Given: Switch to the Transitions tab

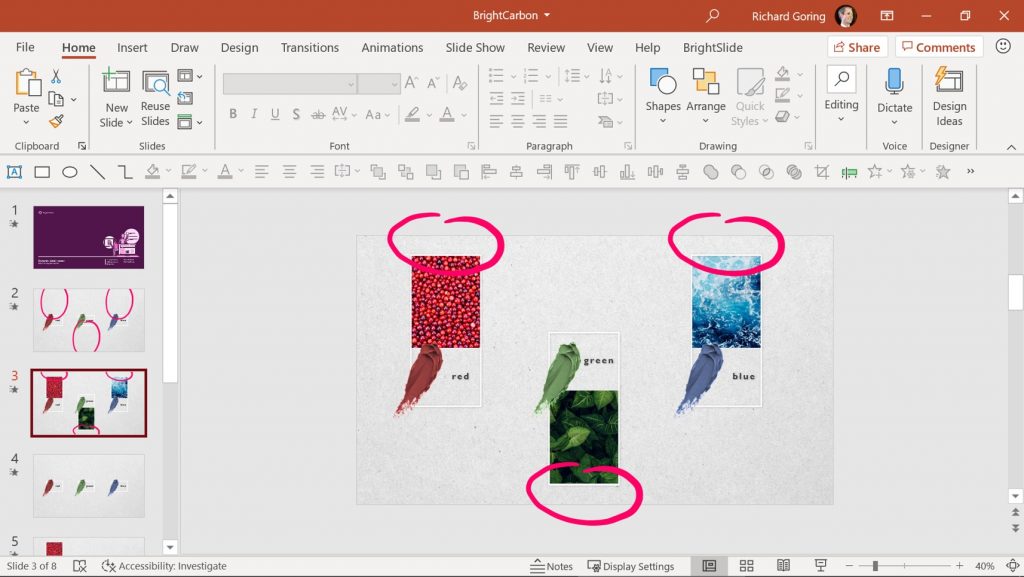Looking at the screenshot, I should [309, 47].
